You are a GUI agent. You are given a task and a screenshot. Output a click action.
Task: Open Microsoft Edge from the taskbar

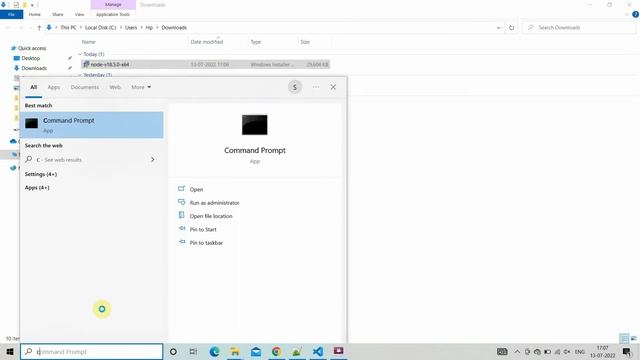pos(214,351)
